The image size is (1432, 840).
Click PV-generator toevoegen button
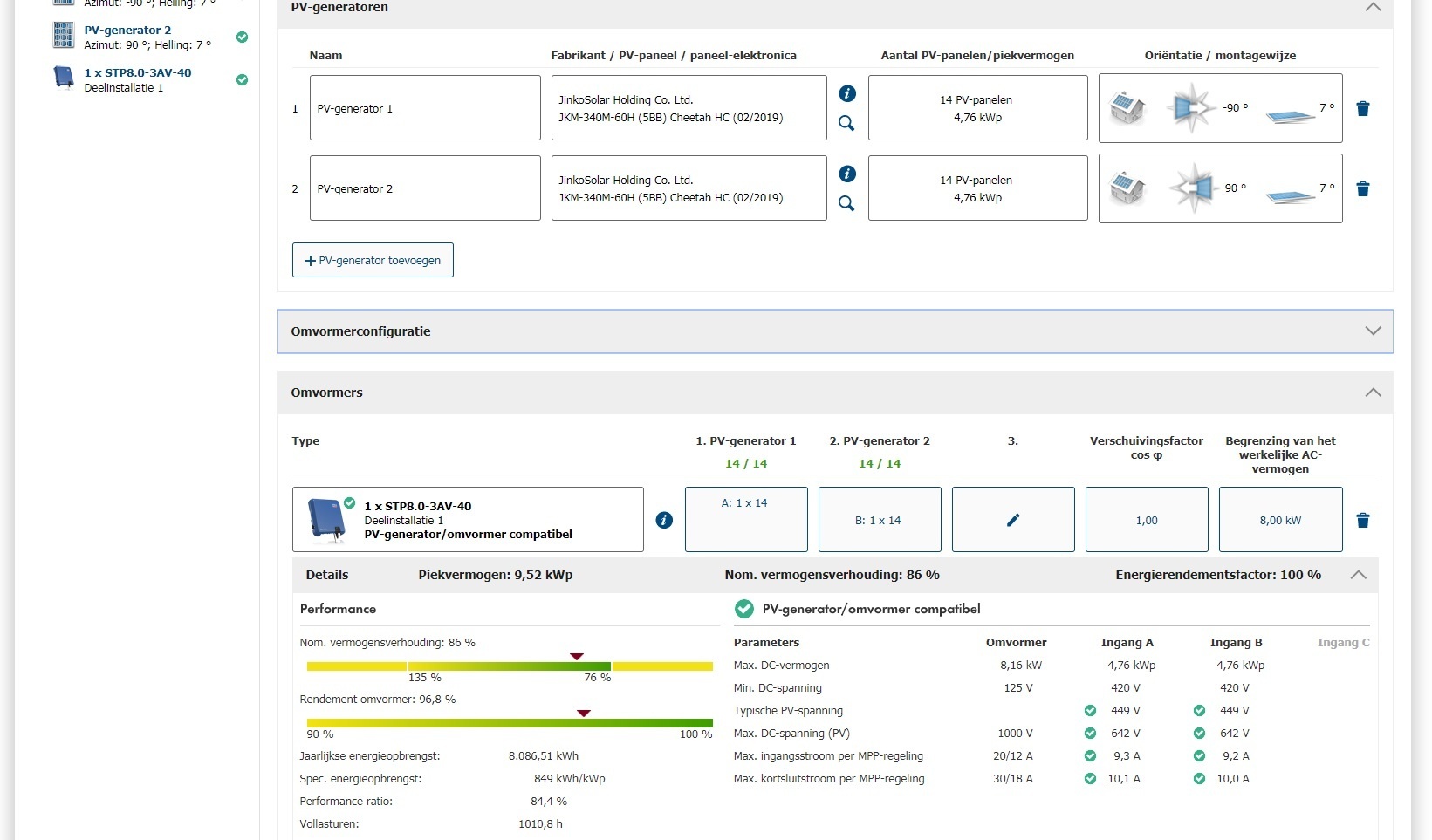373,260
